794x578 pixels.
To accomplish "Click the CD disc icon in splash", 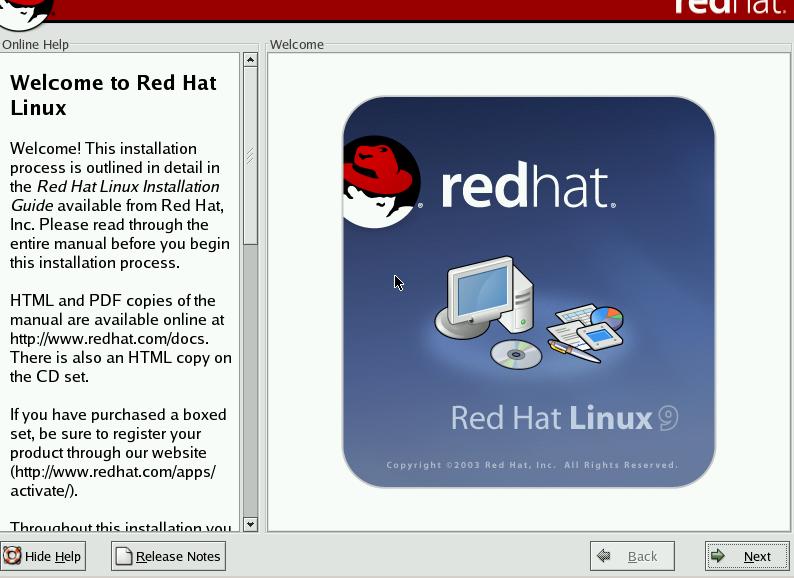I will (516, 354).
